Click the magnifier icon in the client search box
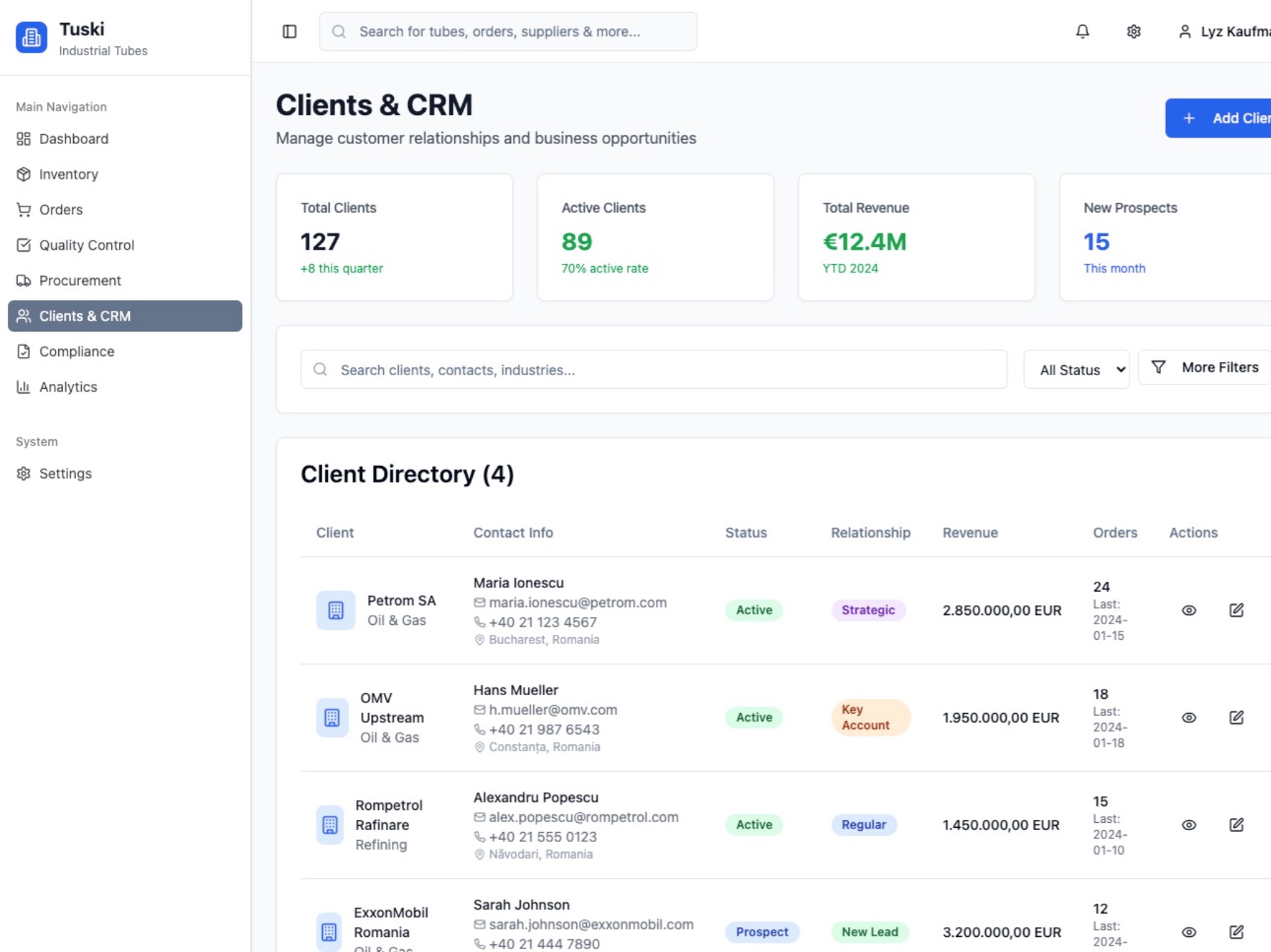1271x952 pixels. tap(320, 370)
